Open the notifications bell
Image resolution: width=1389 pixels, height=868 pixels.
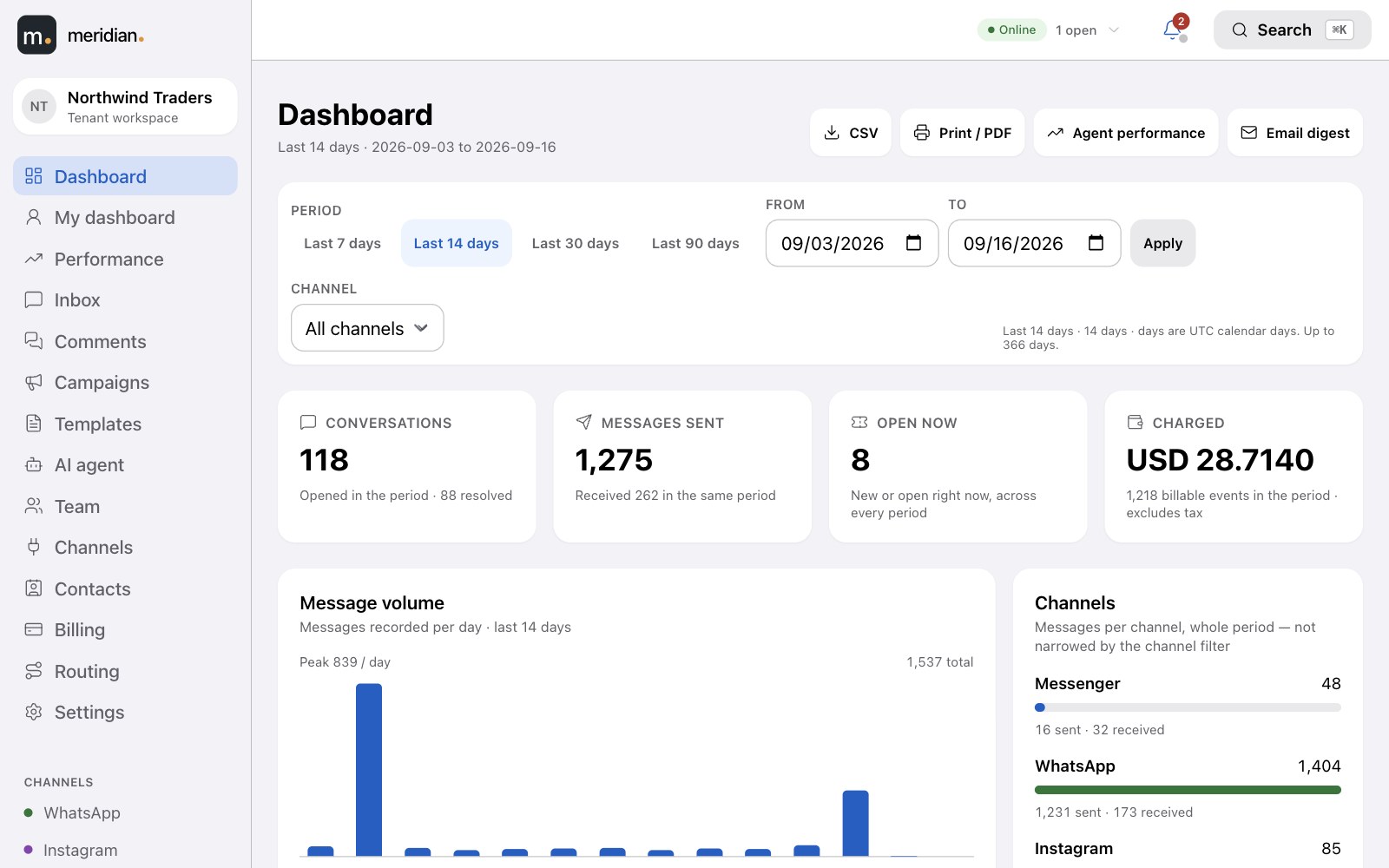click(x=1173, y=30)
